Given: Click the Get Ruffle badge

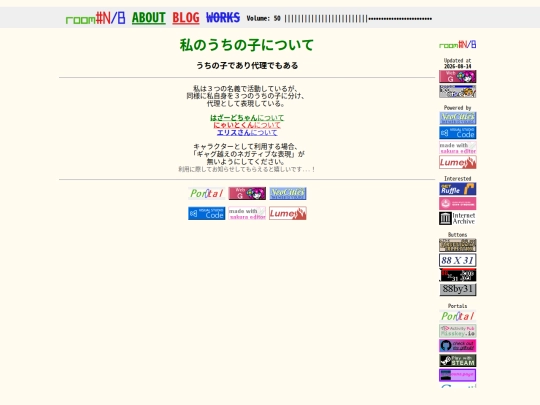Looking at the screenshot, I should click(458, 189).
